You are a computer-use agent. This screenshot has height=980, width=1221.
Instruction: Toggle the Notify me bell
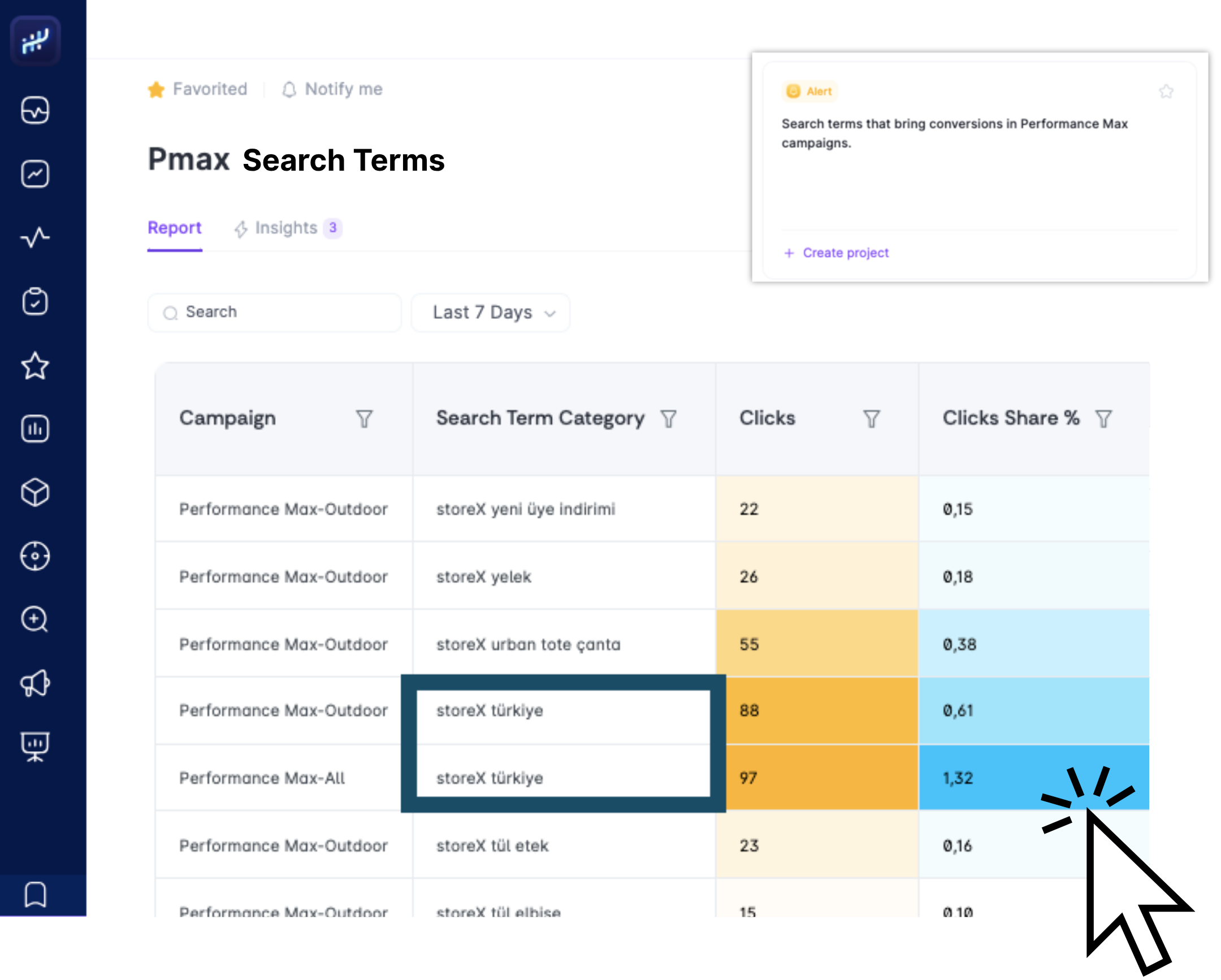pyautogui.click(x=289, y=89)
